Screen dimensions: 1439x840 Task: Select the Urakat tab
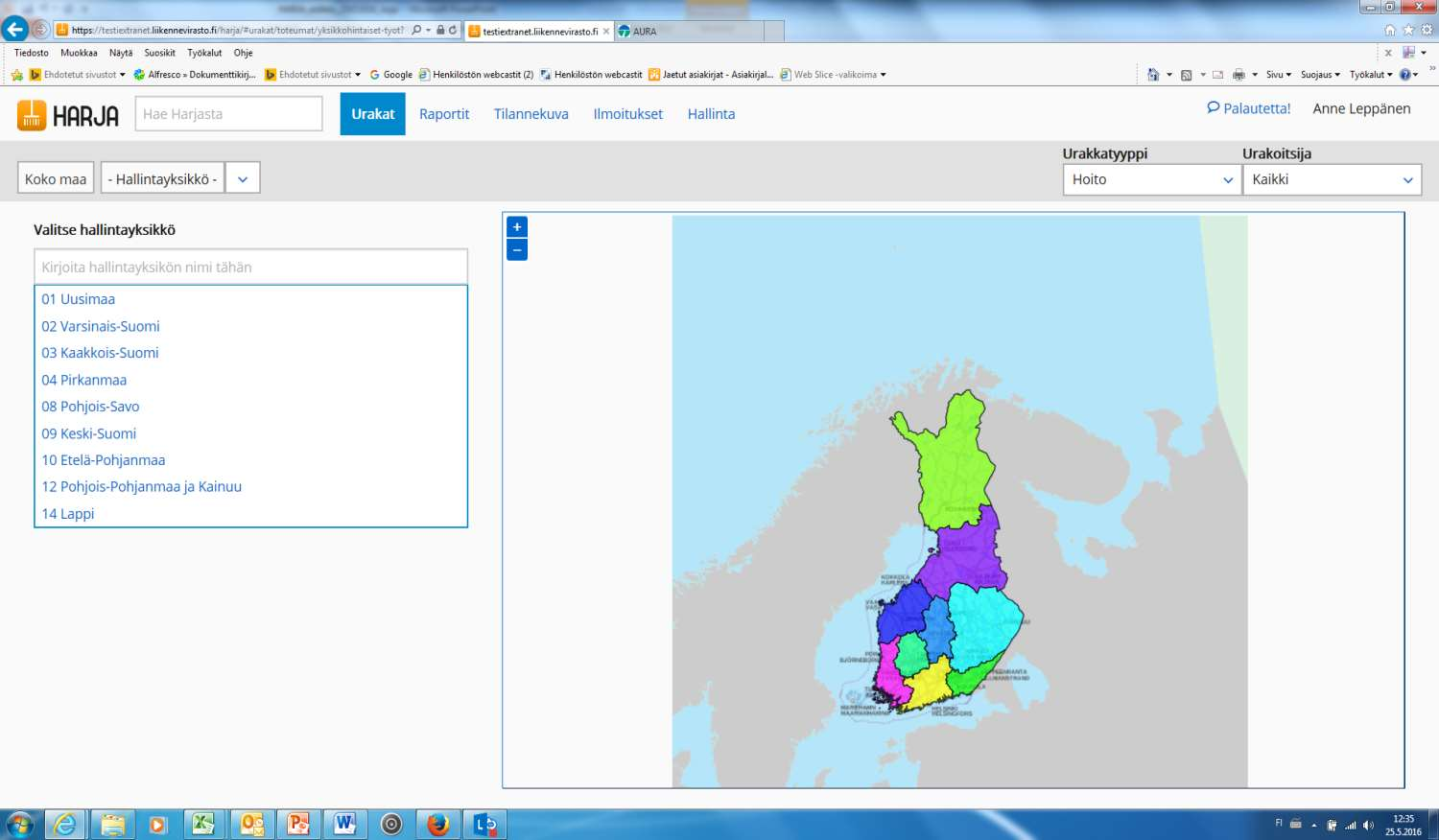(373, 114)
